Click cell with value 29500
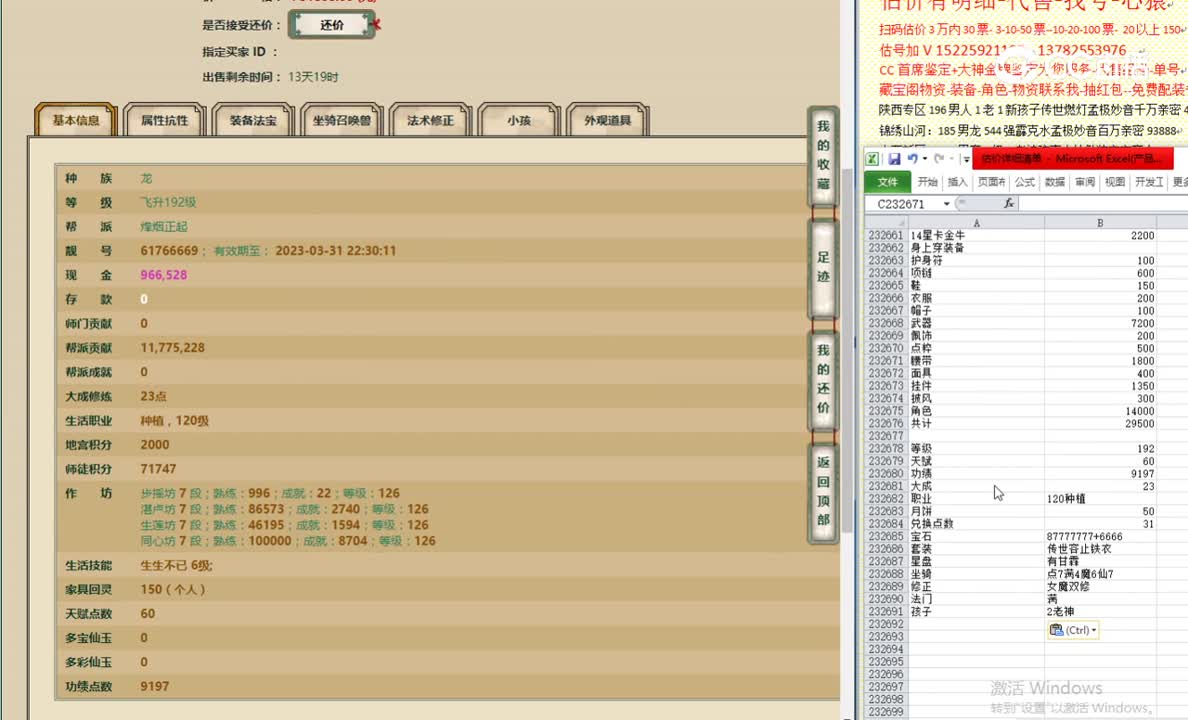Image resolution: width=1188 pixels, height=720 pixels. tap(1100, 424)
